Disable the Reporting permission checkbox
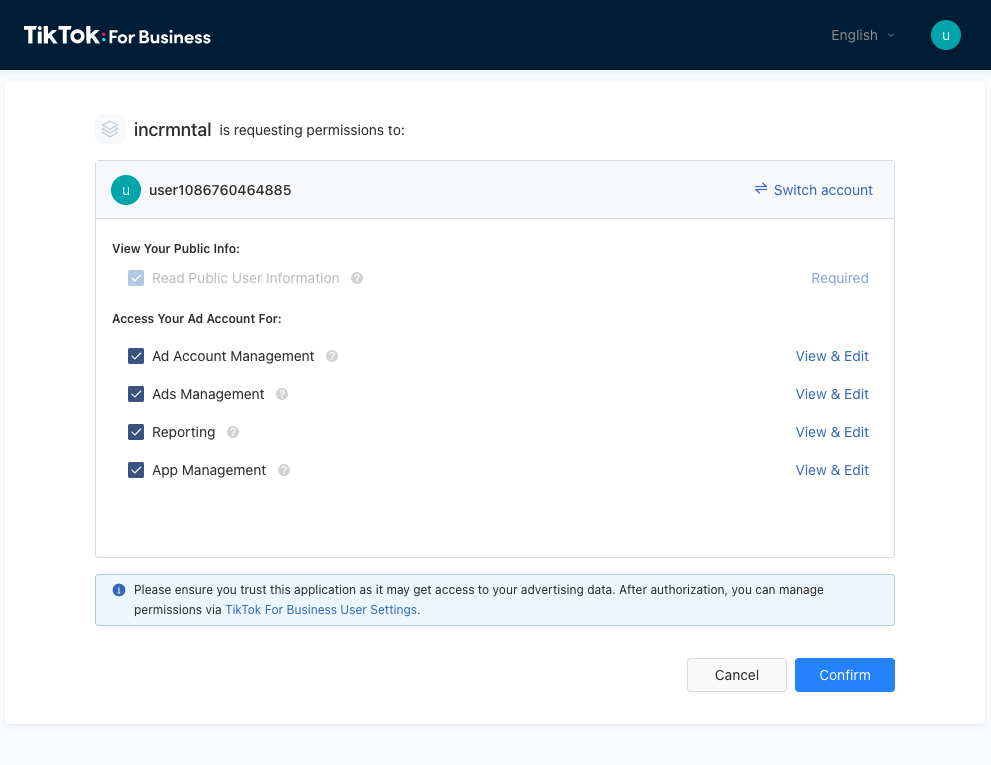991x765 pixels. click(136, 433)
